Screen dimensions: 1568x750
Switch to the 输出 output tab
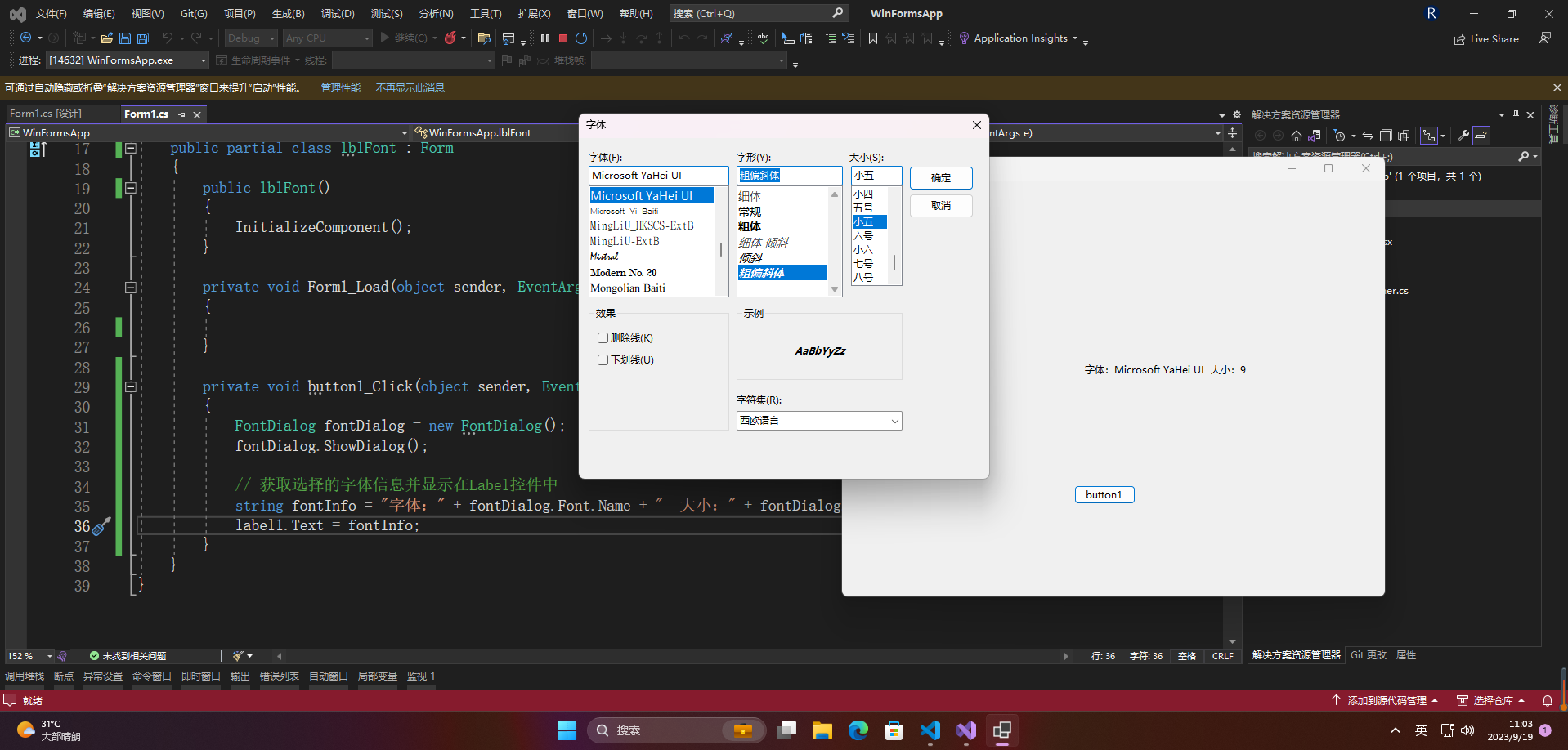[240, 676]
